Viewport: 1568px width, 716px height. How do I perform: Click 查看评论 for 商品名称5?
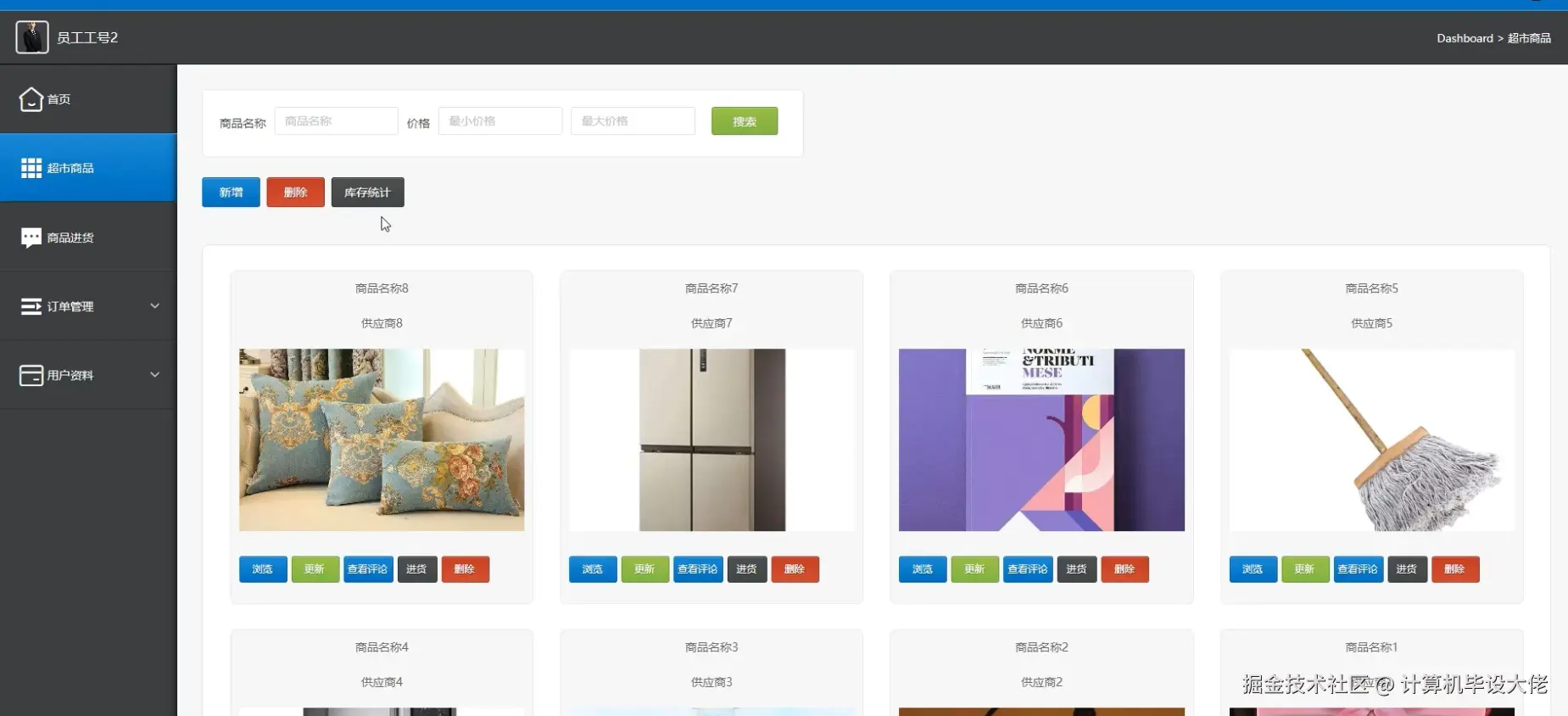1359,569
